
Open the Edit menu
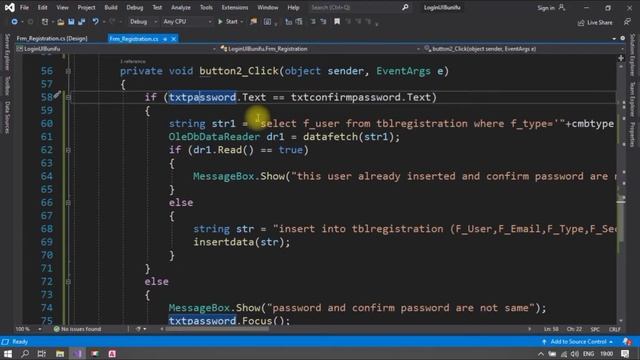tap(42, 7)
